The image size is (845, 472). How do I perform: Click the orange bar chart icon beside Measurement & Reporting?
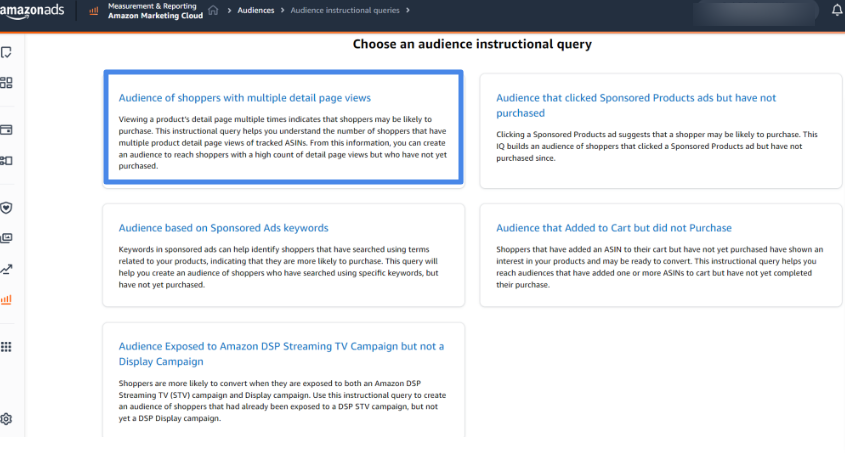pyautogui.click(x=94, y=11)
